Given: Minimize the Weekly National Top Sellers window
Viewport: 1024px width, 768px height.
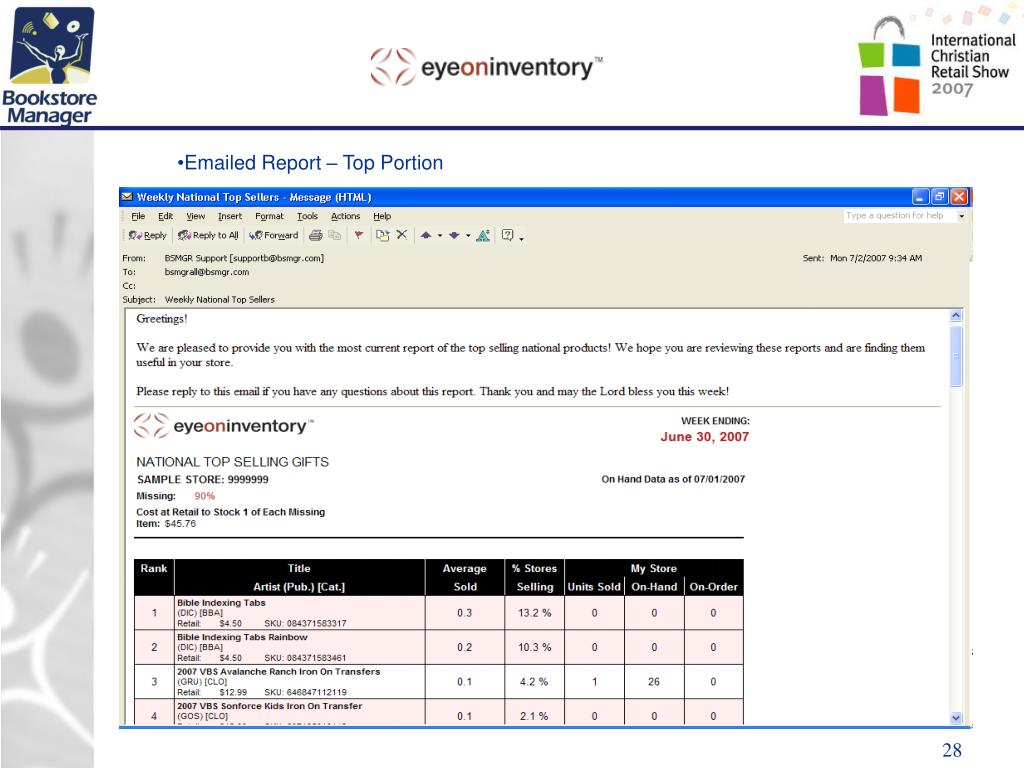Looking at the screenshot, I should point(920,197).
